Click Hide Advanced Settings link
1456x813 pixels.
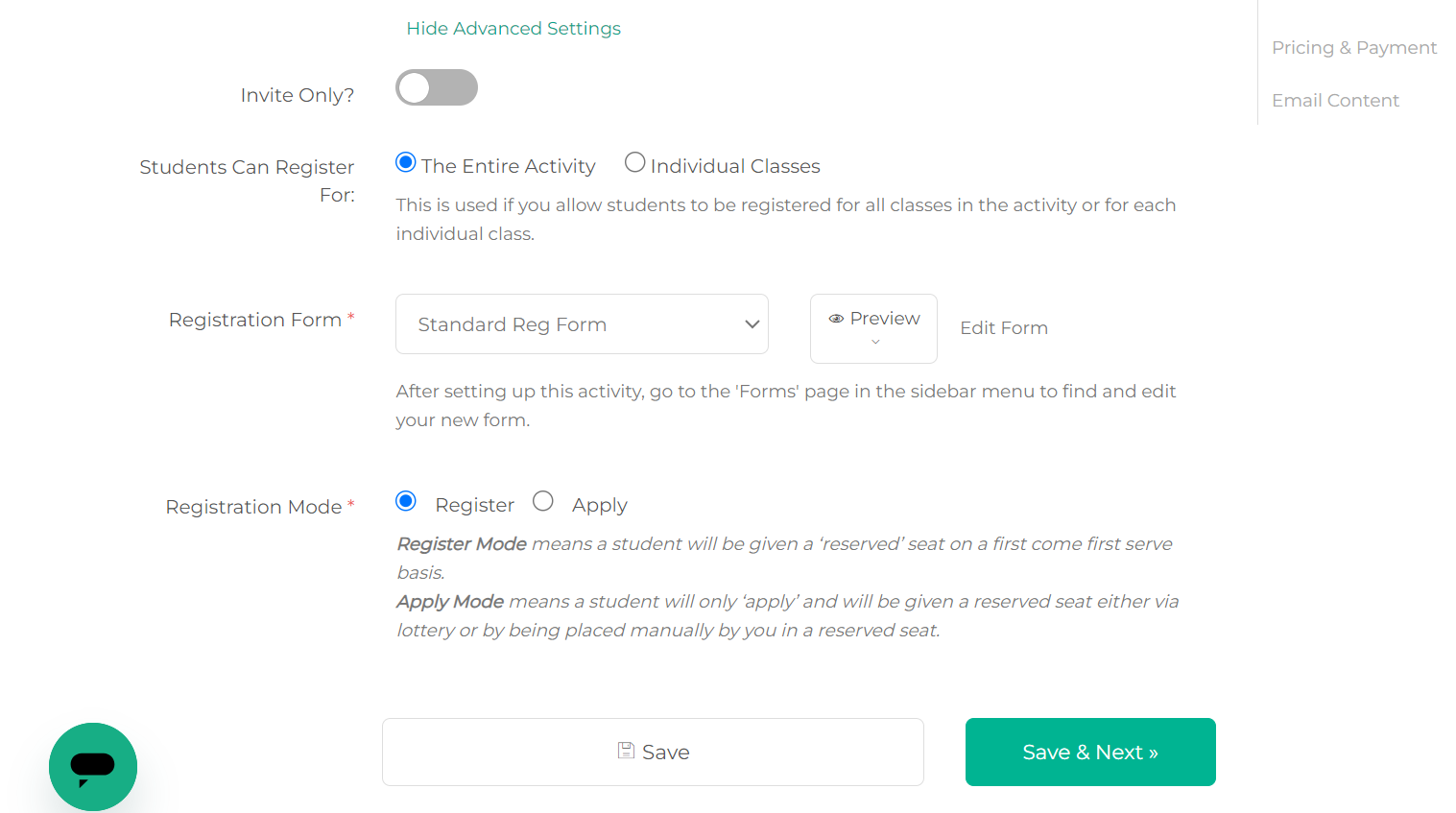pyautogui.click(x=513, y=29)
